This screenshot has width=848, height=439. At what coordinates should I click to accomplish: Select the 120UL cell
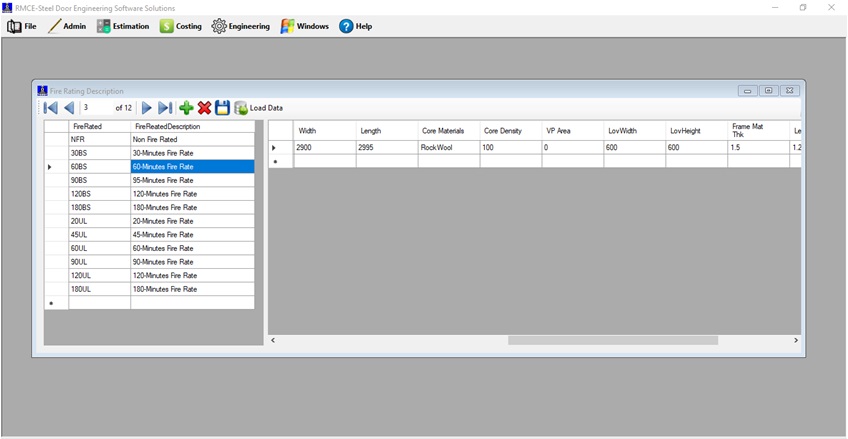pyautogui.click(x=100, y=275)
